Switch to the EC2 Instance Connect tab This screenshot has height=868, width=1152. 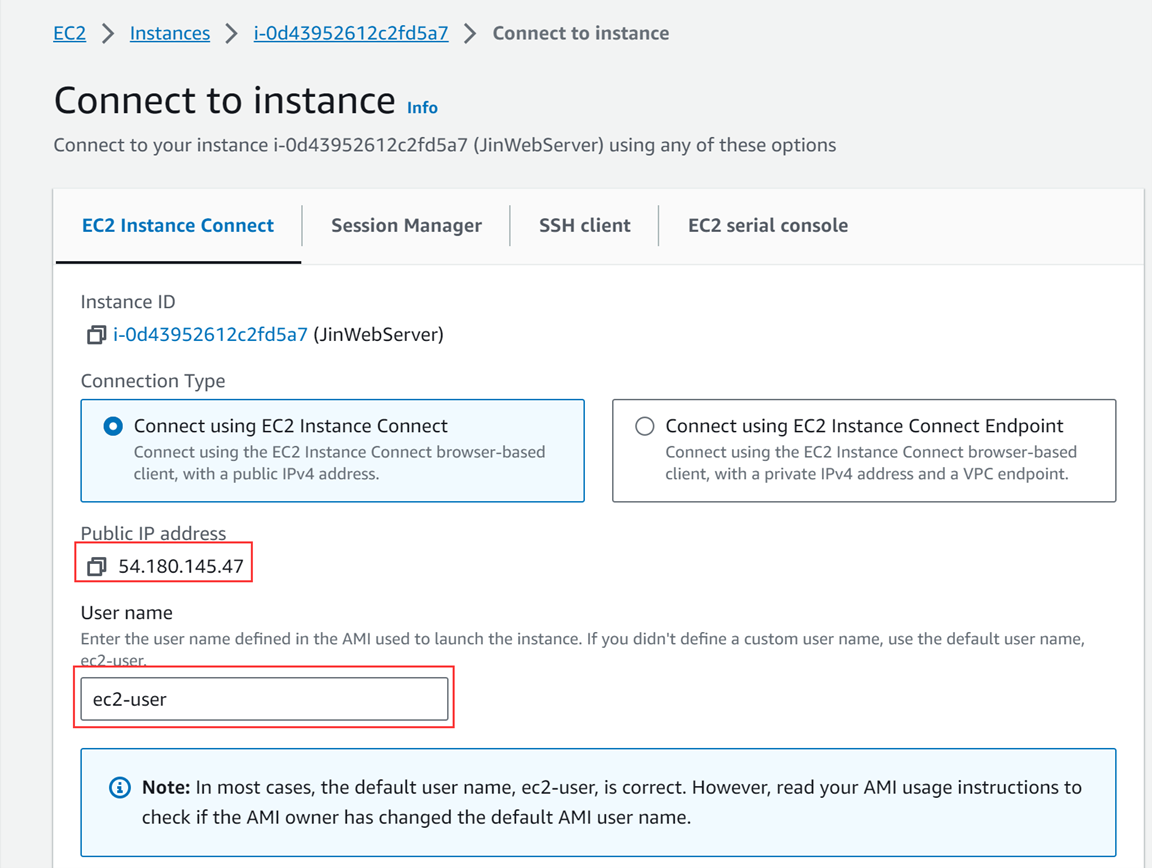click(178, 226)
